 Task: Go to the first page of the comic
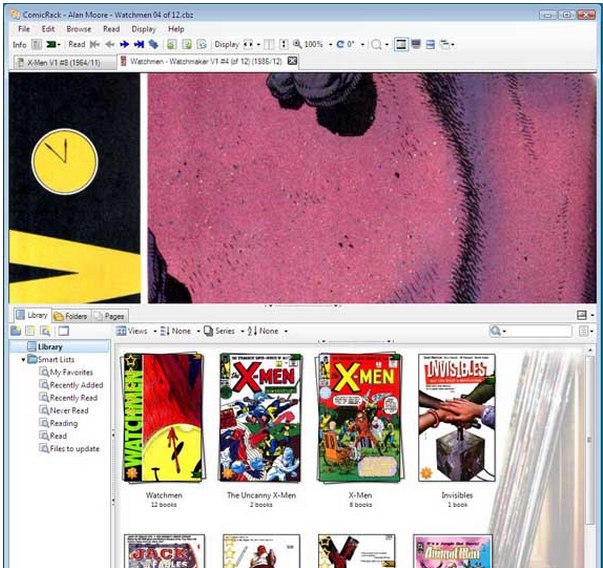coord(94,45)
